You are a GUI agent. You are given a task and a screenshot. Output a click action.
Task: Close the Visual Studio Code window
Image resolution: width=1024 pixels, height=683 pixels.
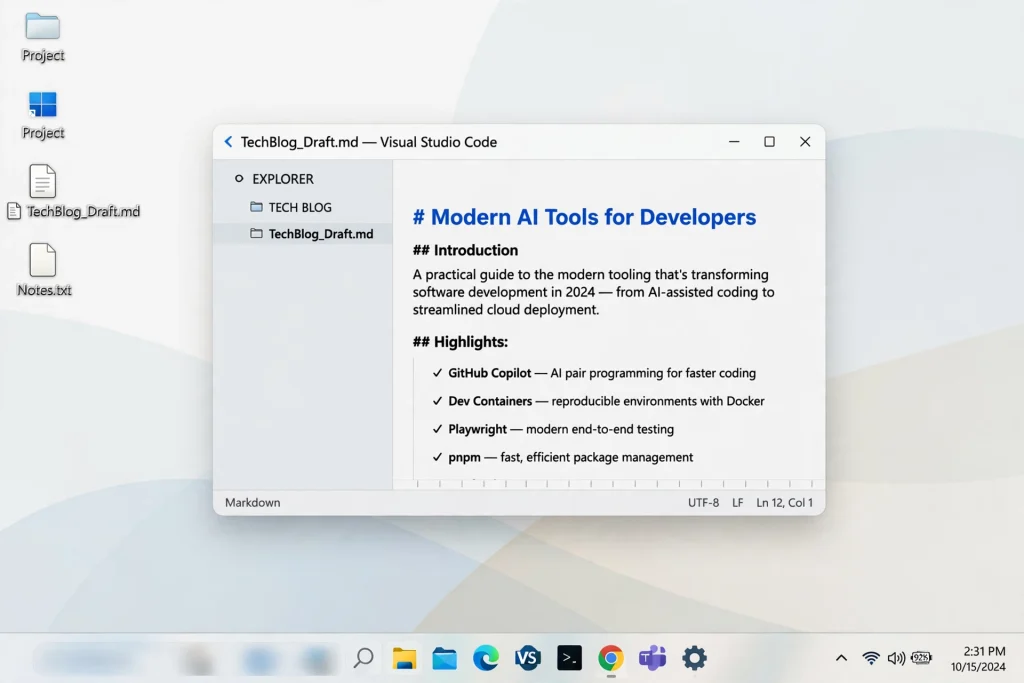(x=805, y=142)
